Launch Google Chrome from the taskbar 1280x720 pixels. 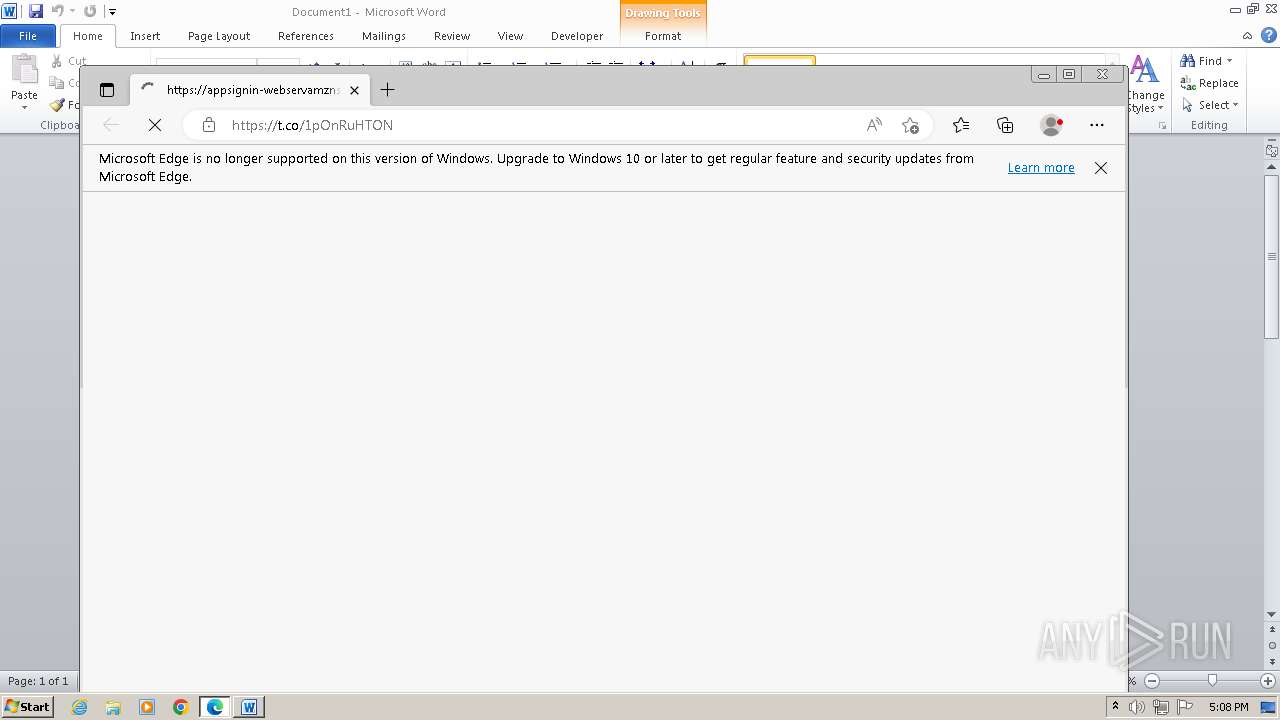click(x=181, y=707)
